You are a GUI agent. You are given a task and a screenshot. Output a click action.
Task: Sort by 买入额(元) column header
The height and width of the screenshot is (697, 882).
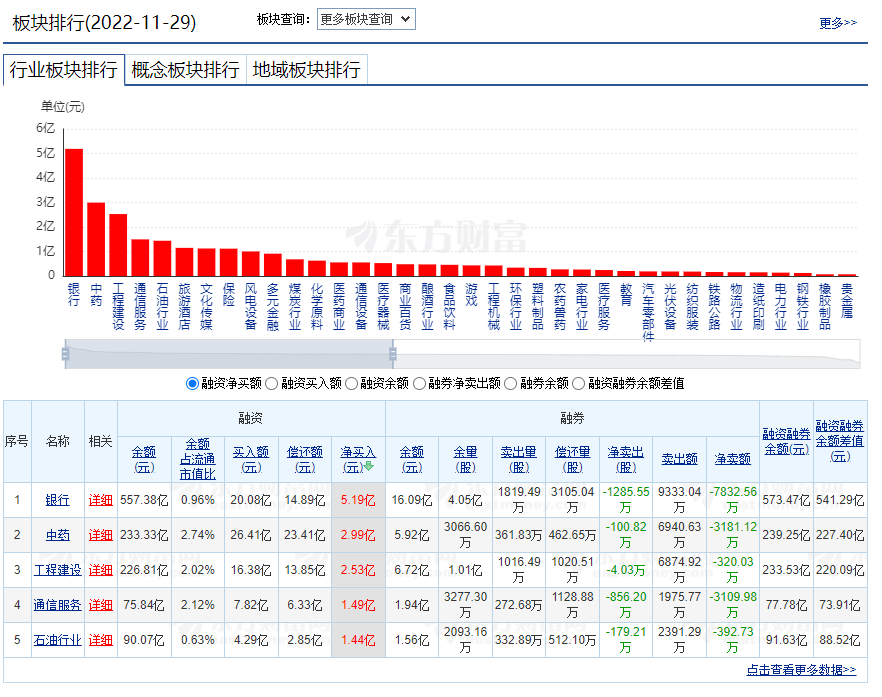(251, 459)
